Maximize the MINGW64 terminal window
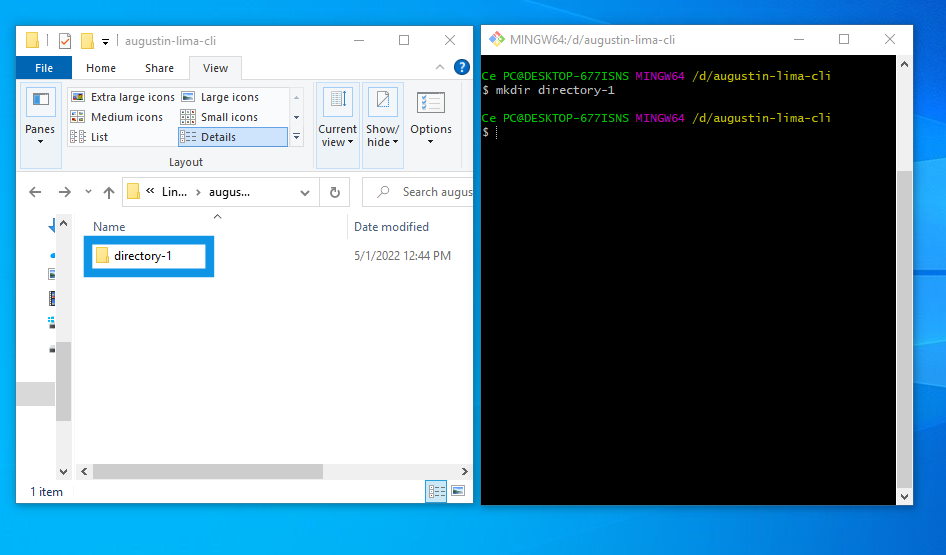 (x=844, y=39)
